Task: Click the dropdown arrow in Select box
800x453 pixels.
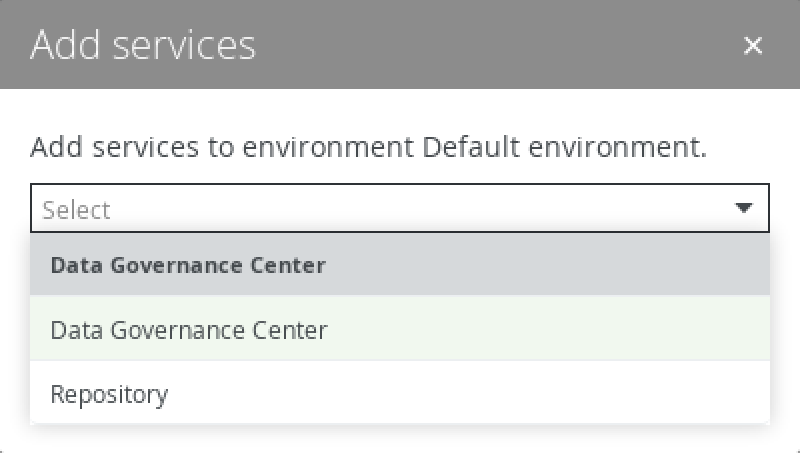Action: click(x=743, y=209)
